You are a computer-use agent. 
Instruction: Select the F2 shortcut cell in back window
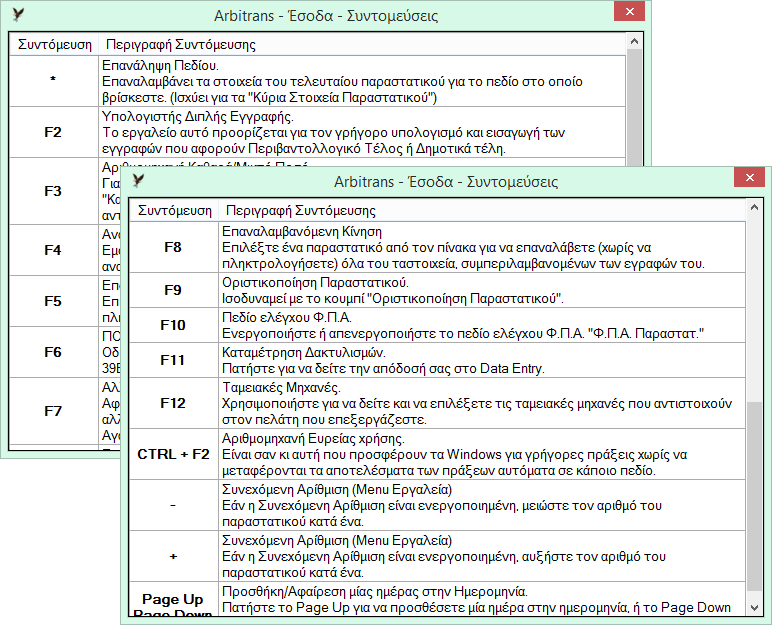(54, 132)
